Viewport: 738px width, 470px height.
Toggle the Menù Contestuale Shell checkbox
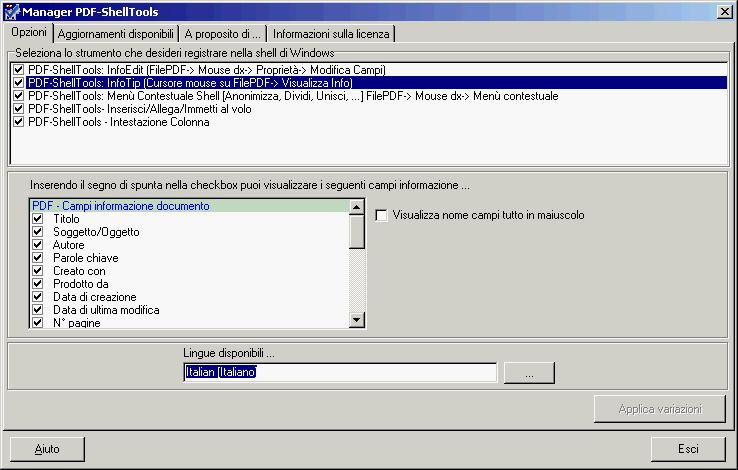[x=18, y=96]
